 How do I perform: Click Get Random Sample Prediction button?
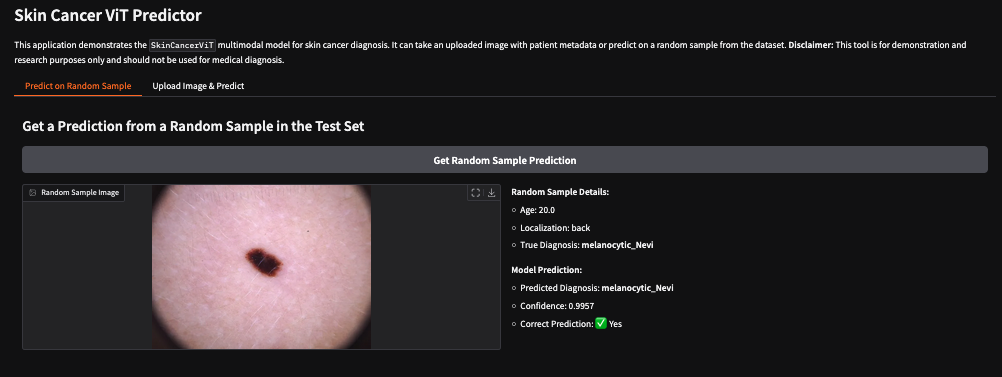tap(505, 160)
